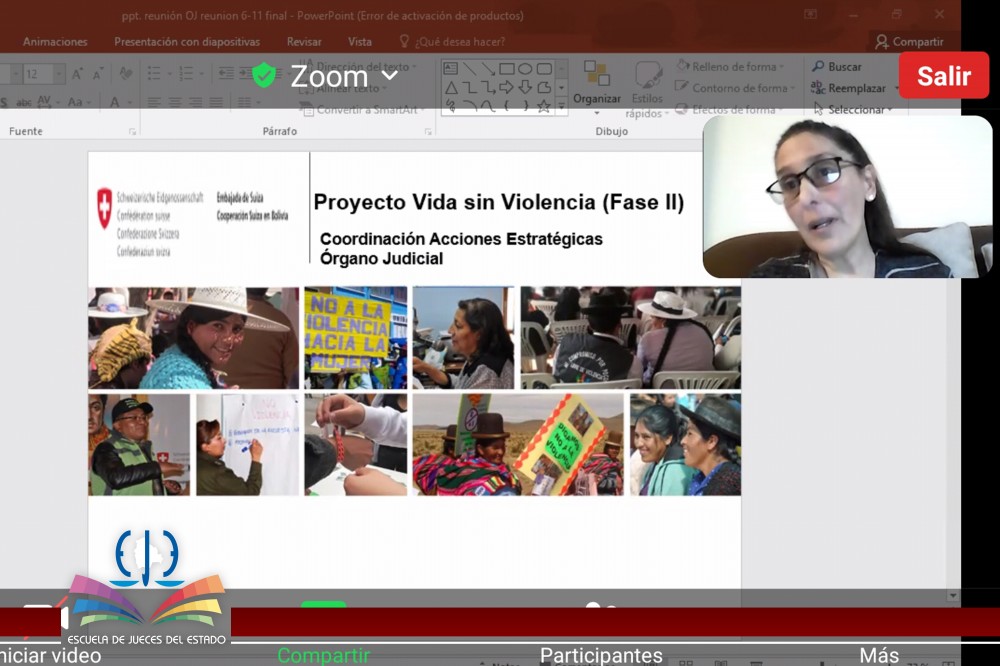
Task: Tap Compartir to share screen
Action: point(323,655)
